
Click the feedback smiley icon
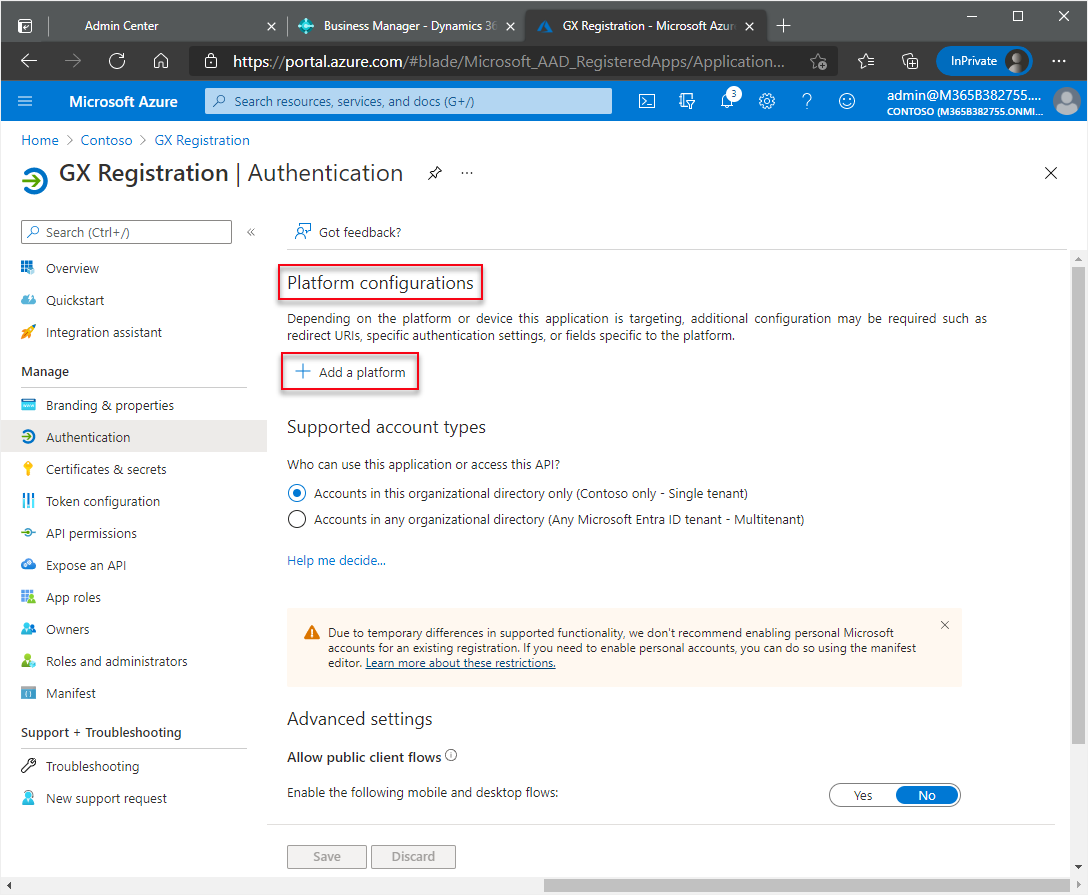847,101
